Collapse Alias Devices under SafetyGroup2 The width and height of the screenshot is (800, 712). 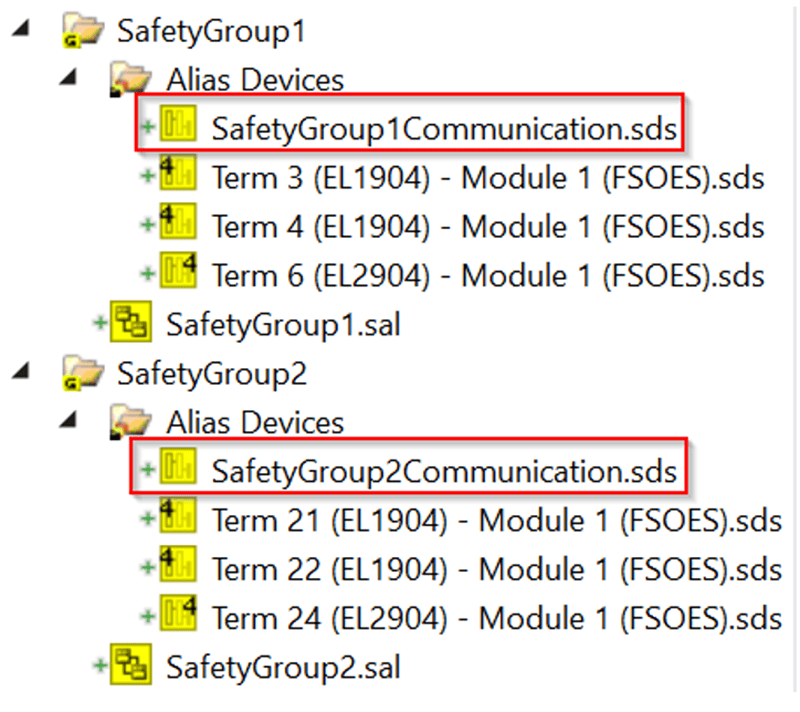(x=68, y=420)
